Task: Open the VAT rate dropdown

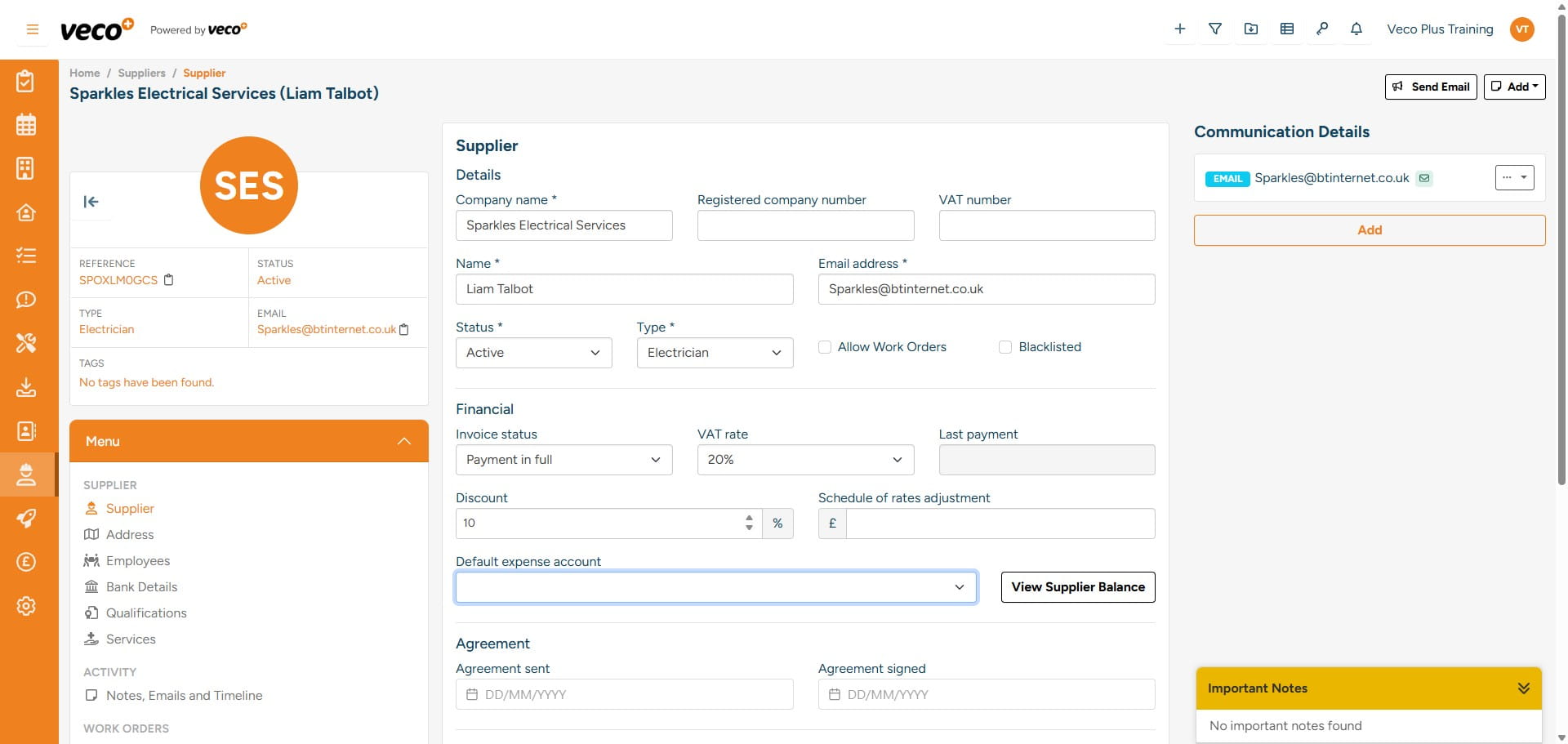Action: pyautogui.click(x=805, y=460)
